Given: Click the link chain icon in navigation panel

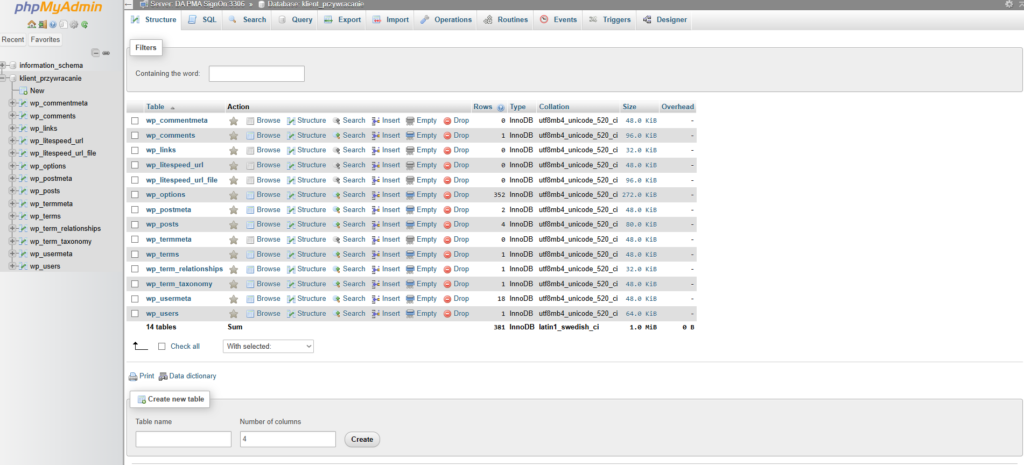Looking at the screenshot, I should click(x=106, y=52).
